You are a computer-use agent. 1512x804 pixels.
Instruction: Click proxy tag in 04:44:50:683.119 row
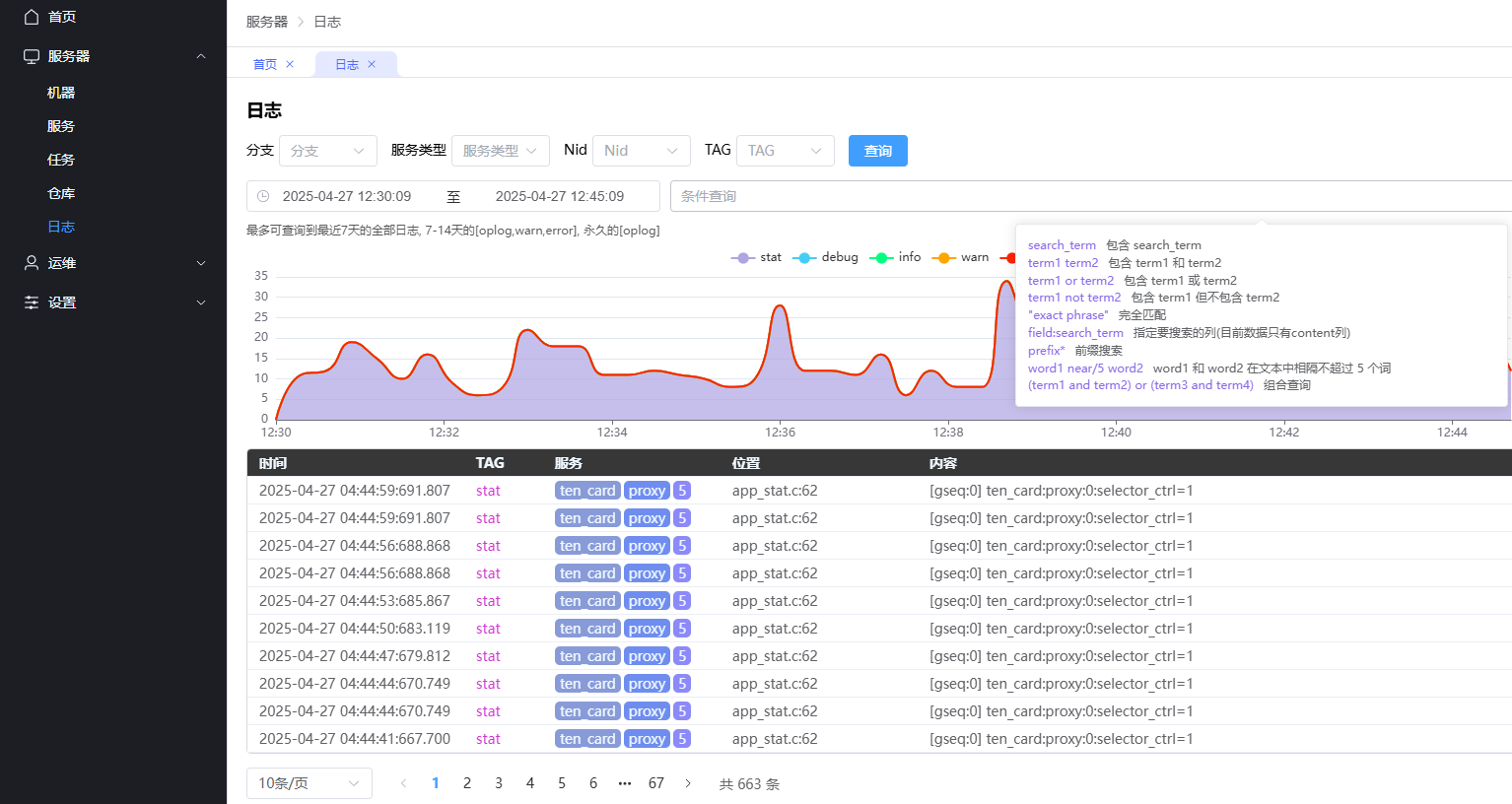coord(647,629)
